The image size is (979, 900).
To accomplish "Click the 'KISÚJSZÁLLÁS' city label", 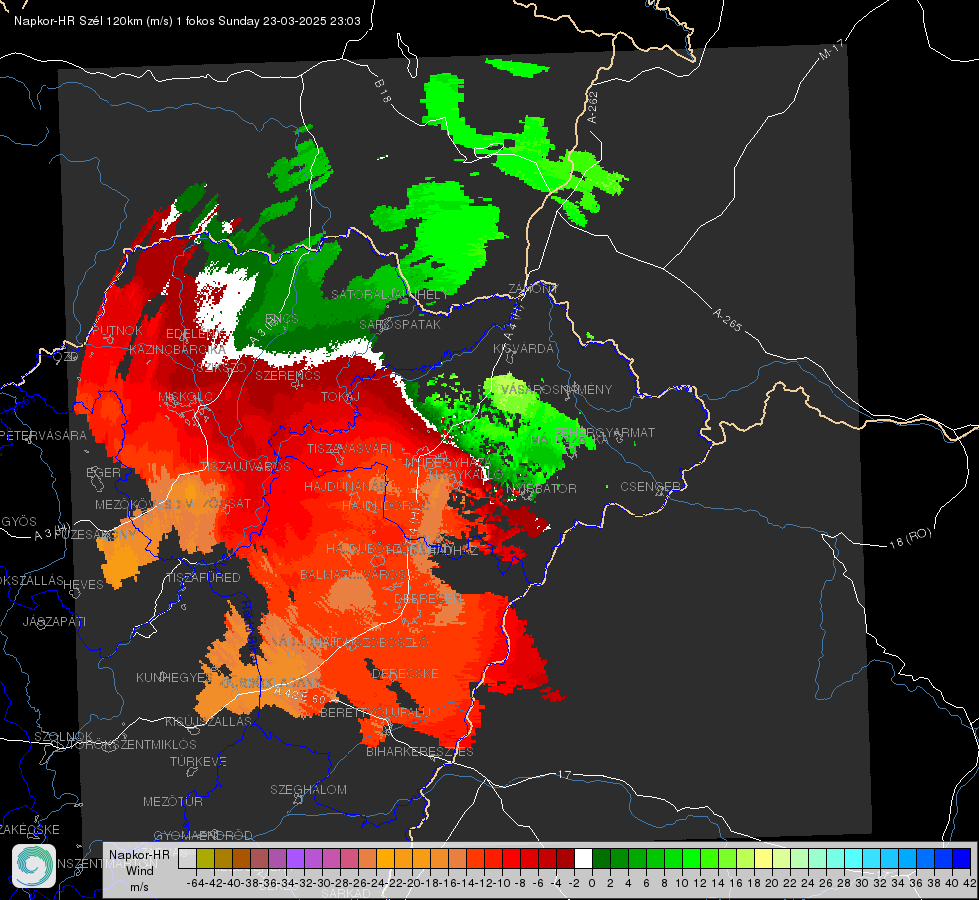I will click(209, 722).
